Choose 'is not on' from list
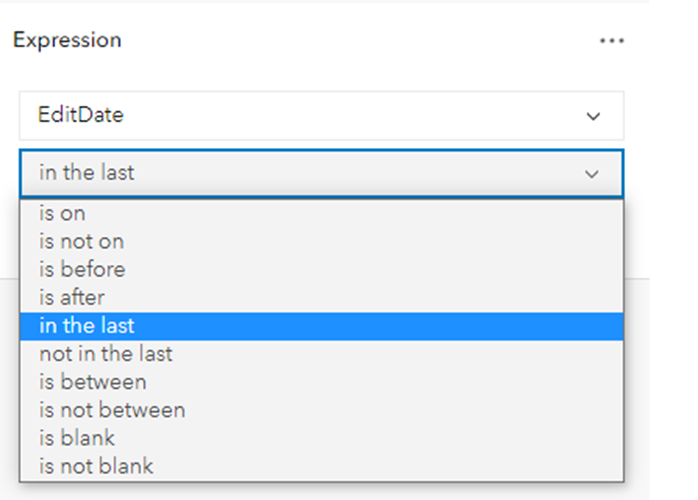 82,241
